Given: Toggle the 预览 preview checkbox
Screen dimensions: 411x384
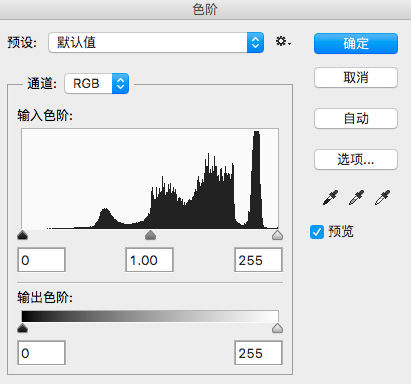Looking at the screenshot, I should pos(317,232).
